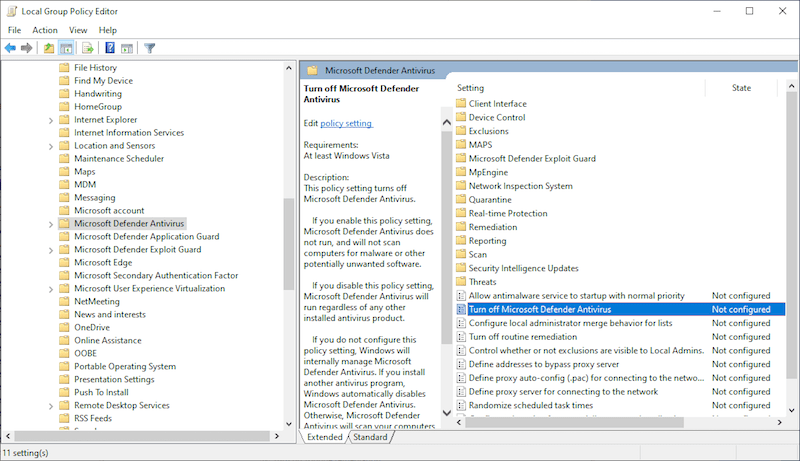Screen dimensions: 800x461
Task: Click the Quarantine folder icon
Action: coord(461,199)
